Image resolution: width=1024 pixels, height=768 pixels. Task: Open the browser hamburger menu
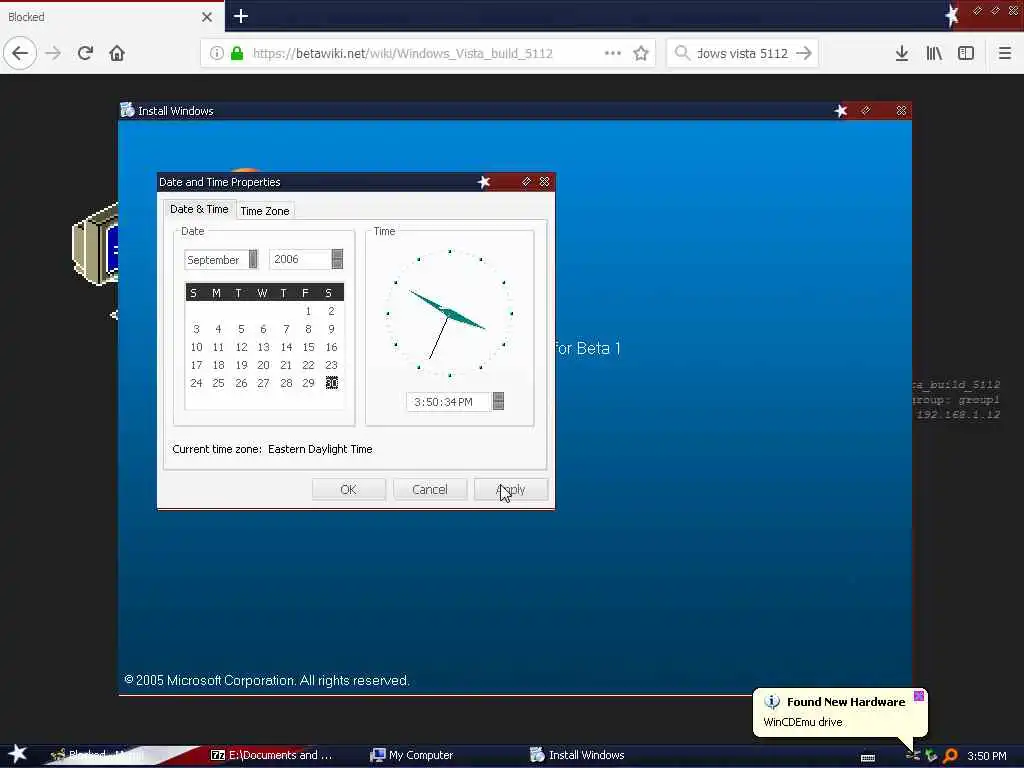coord(1004,53)
